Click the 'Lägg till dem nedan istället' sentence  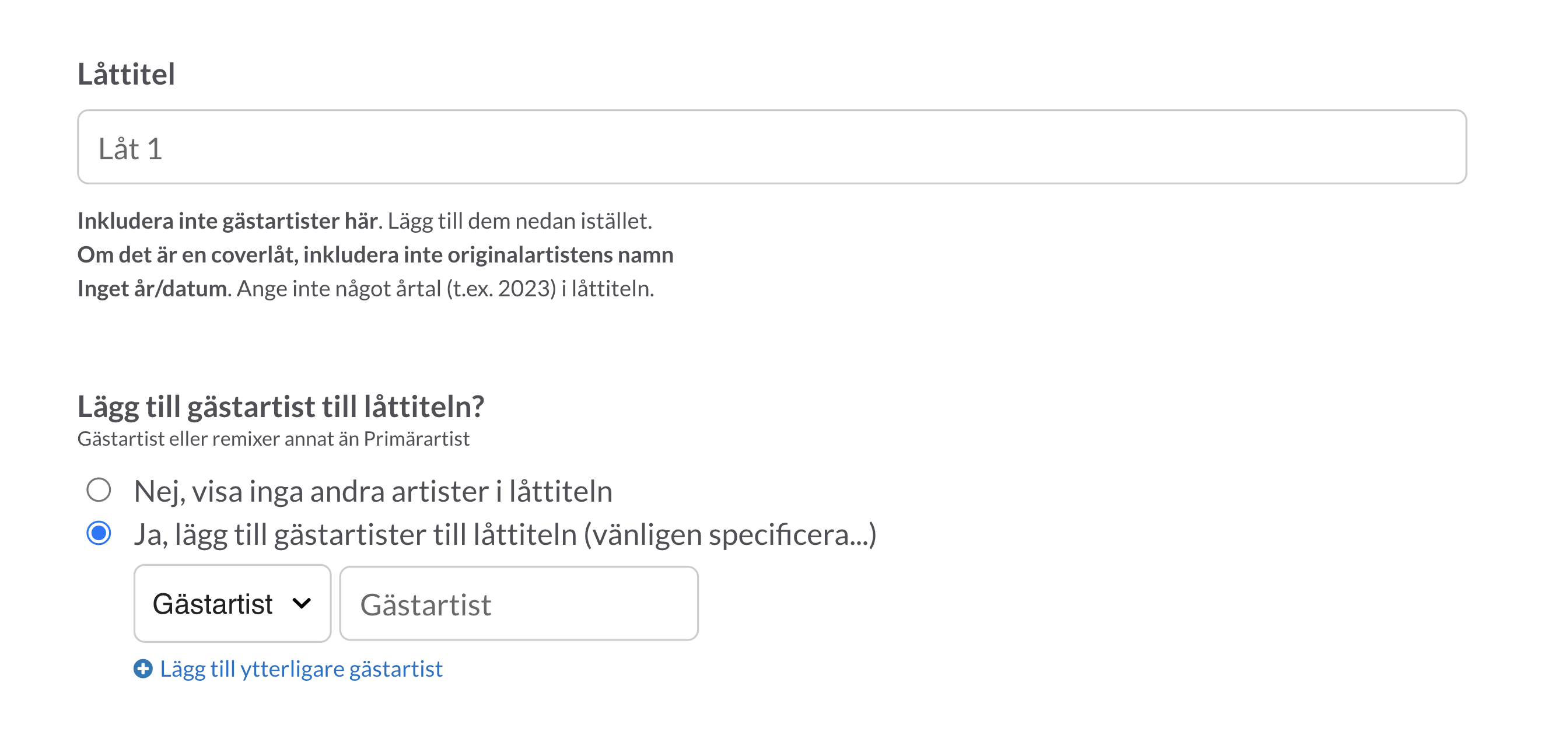point(520,221)
